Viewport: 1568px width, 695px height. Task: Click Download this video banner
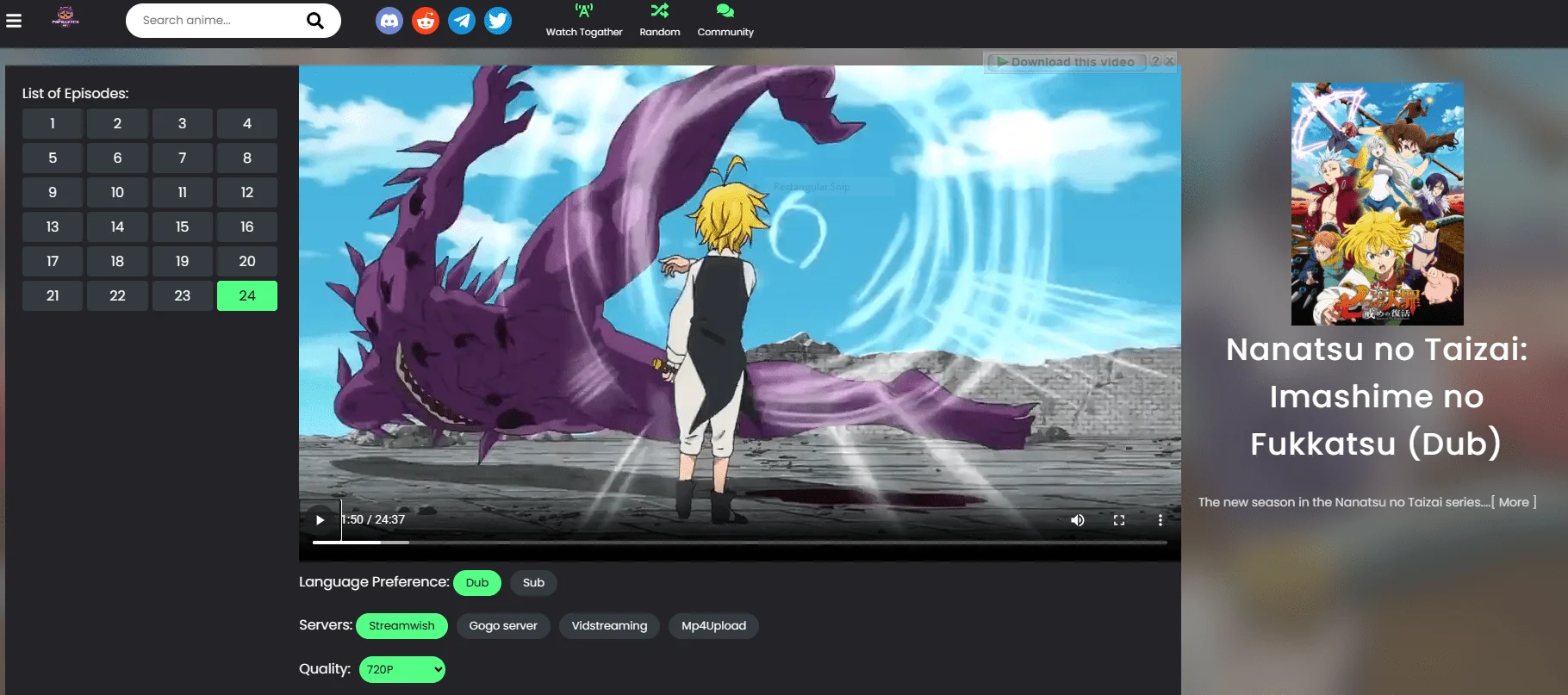[x=1066, y=62]
